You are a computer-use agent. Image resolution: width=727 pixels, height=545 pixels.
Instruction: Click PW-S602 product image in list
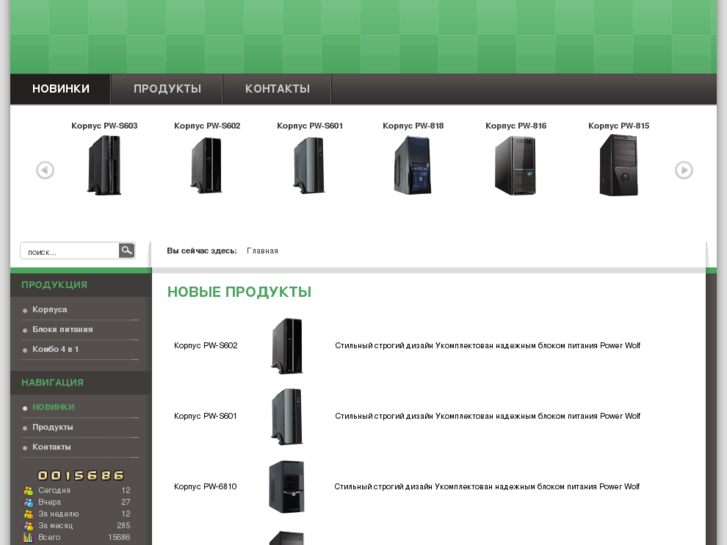(x=287, y=346)
